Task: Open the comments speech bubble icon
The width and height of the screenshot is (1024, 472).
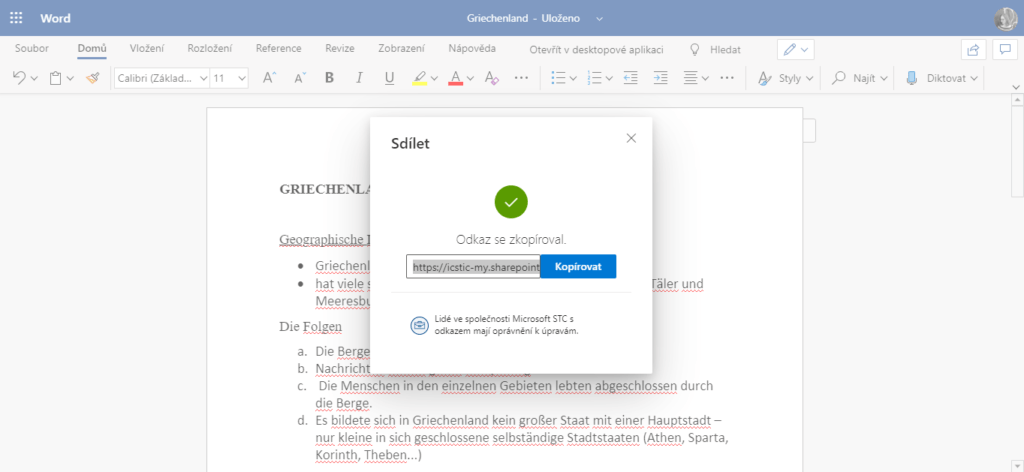Action: coord(1003,49)
